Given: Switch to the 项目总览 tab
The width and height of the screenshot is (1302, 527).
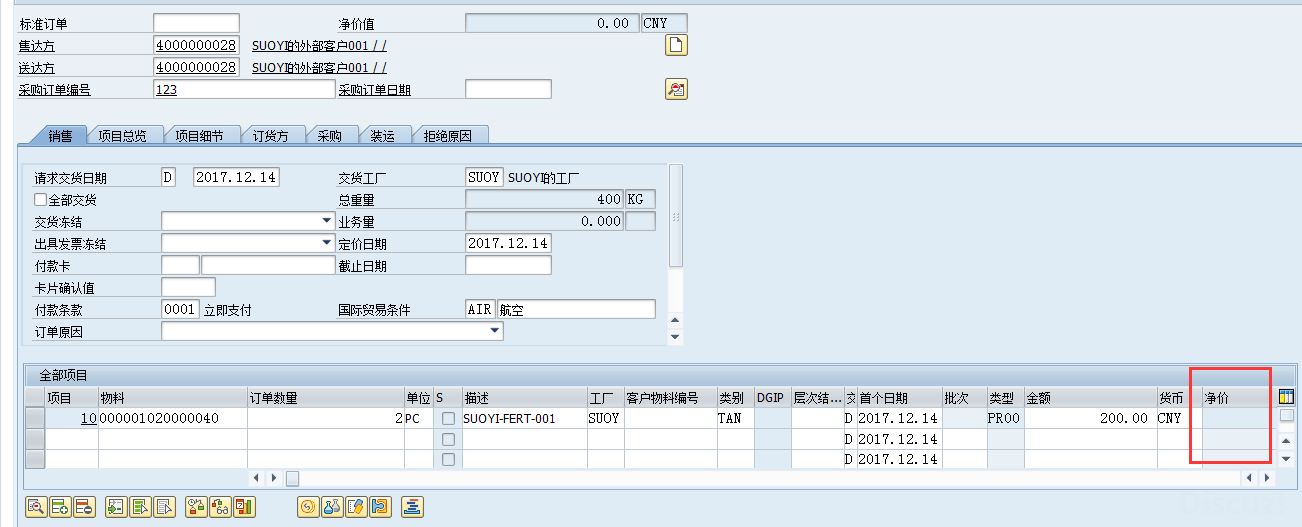Looking at the screenshot, I should pyautogui.click(x=123, y=136).
